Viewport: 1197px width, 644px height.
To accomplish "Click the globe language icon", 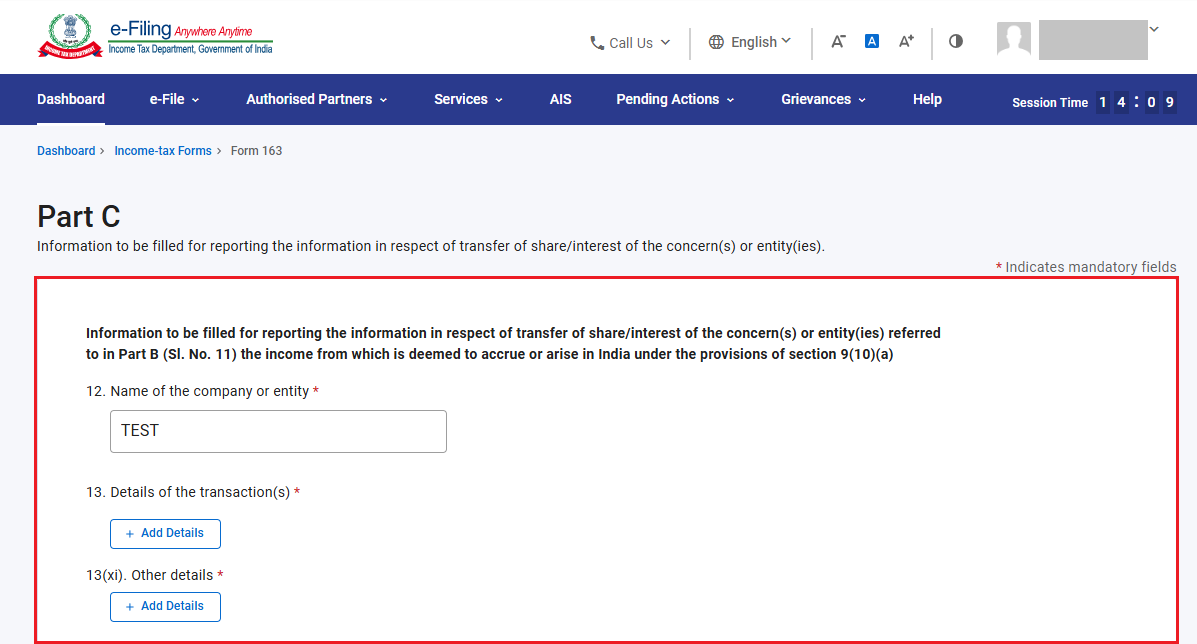I will (716, 42).
